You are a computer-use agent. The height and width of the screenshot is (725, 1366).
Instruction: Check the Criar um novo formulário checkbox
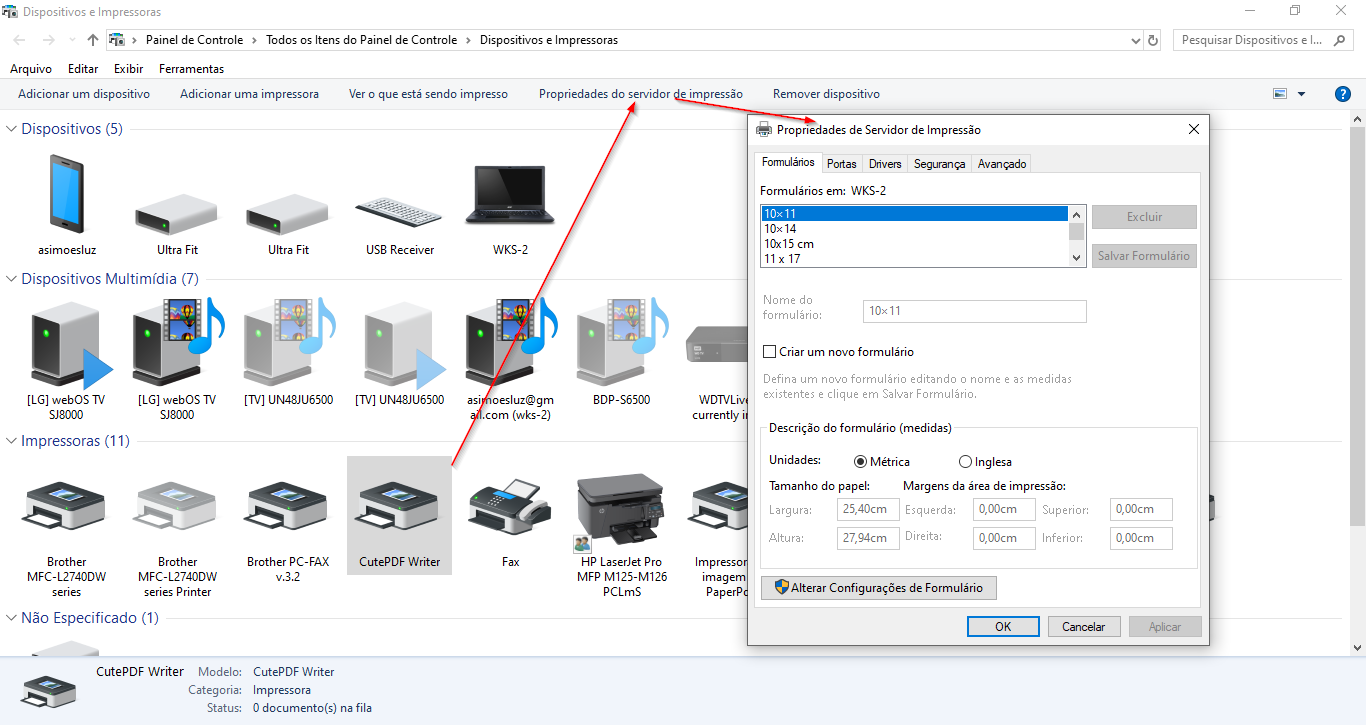click(x=769, y=352)
